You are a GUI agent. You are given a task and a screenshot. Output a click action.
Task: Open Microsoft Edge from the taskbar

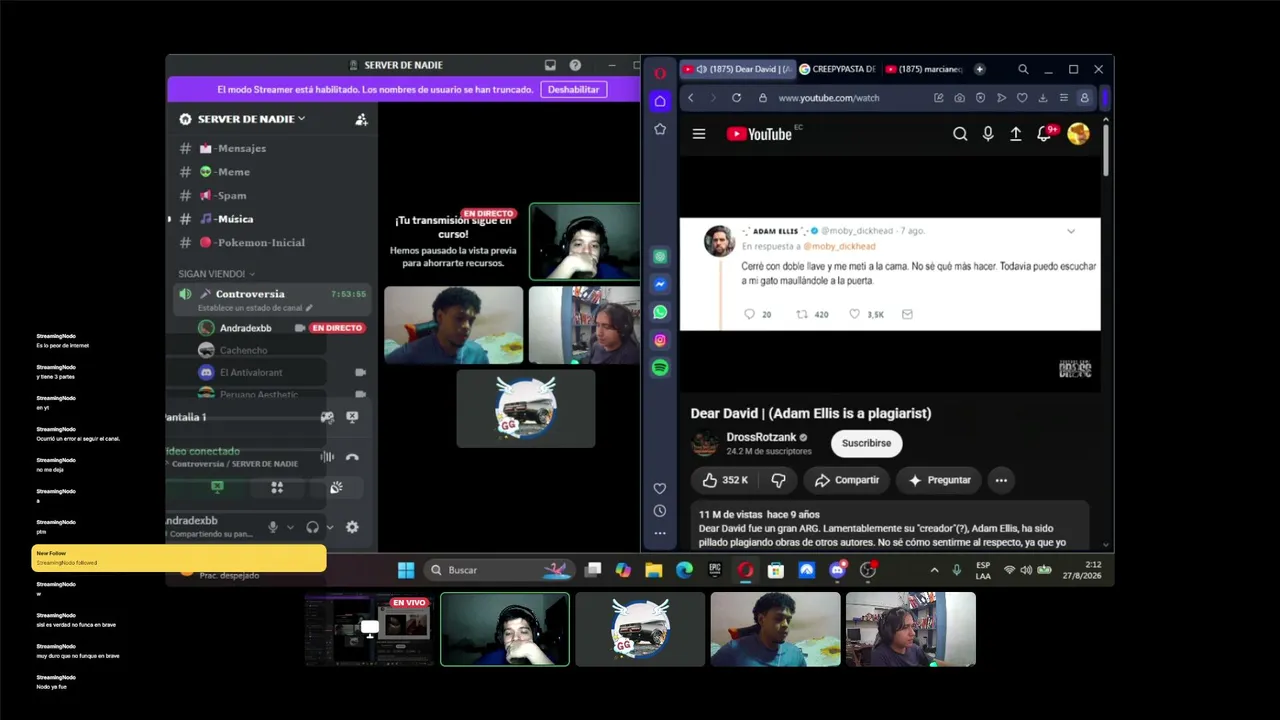click(x=684, y=570)
